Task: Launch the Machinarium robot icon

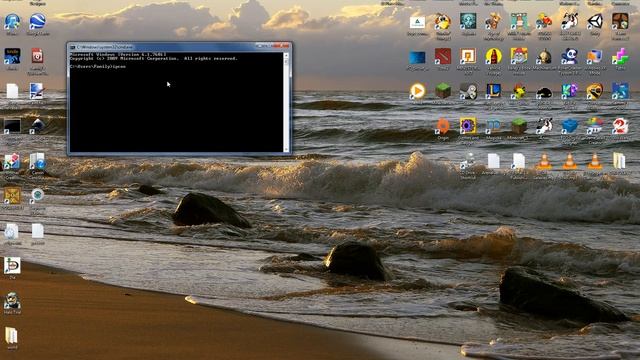Action: click(x=544, y=56)
